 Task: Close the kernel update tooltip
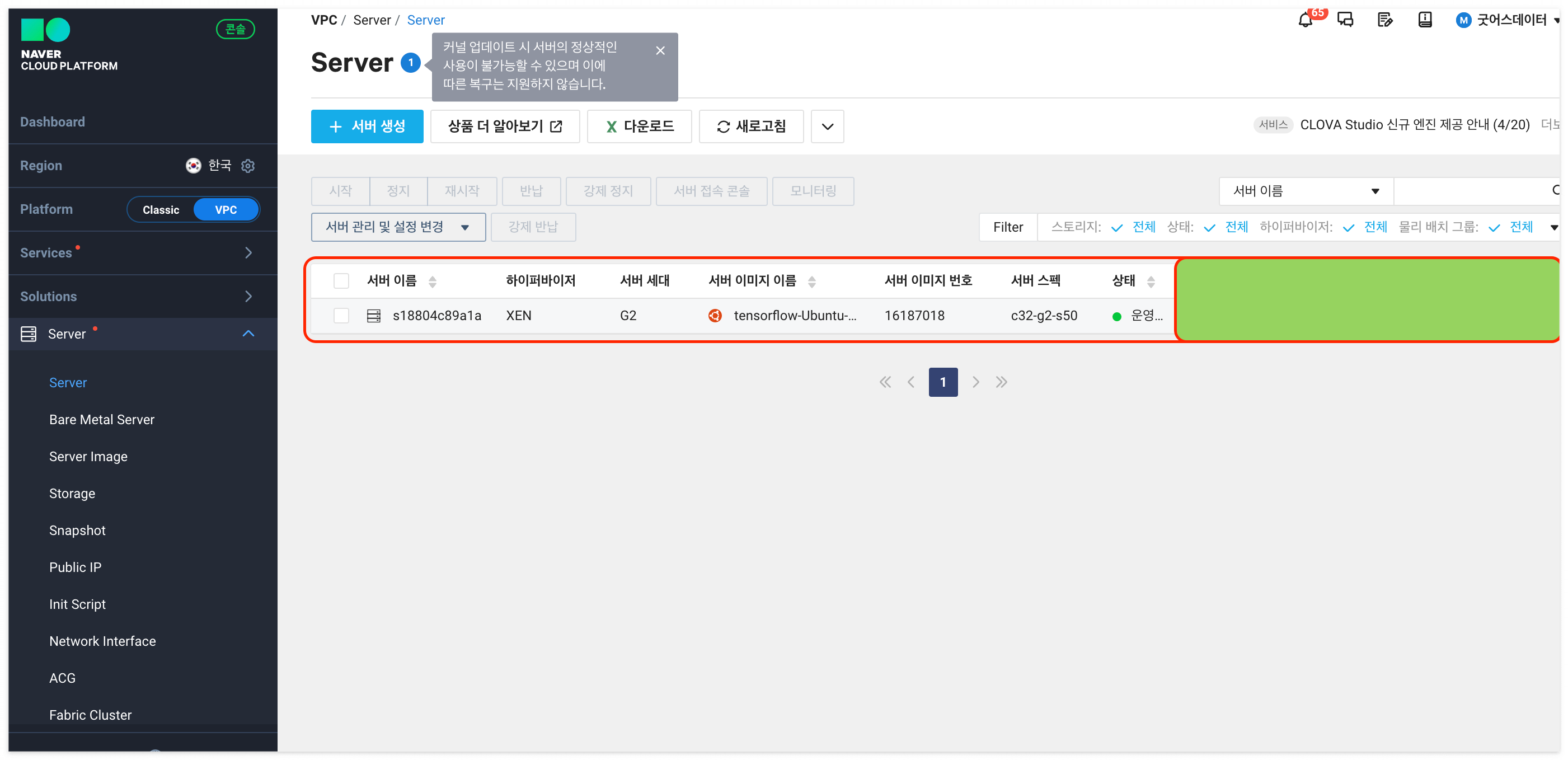tap(660, 50)
